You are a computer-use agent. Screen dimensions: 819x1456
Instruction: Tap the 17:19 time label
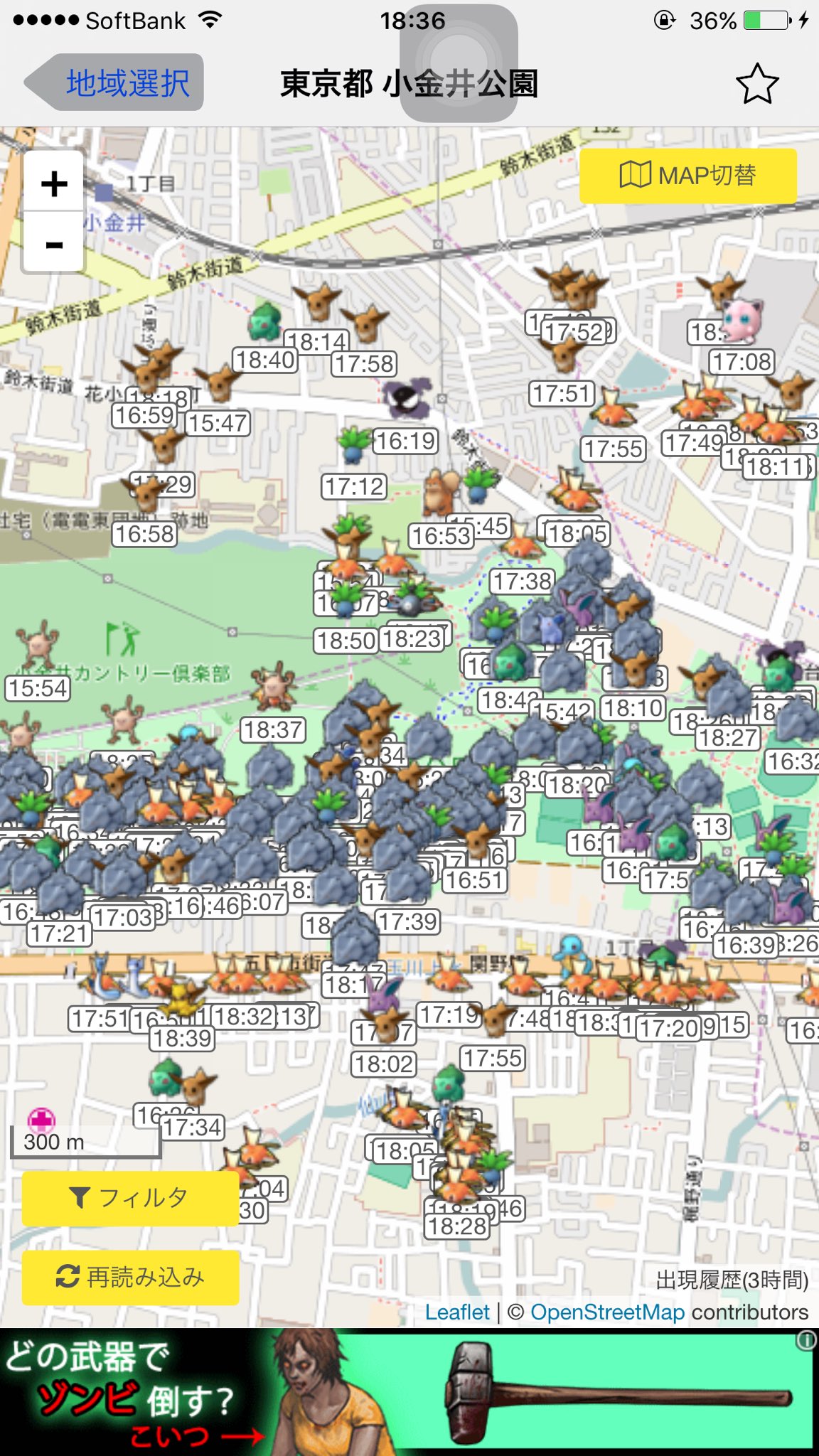coord(449,1015)
